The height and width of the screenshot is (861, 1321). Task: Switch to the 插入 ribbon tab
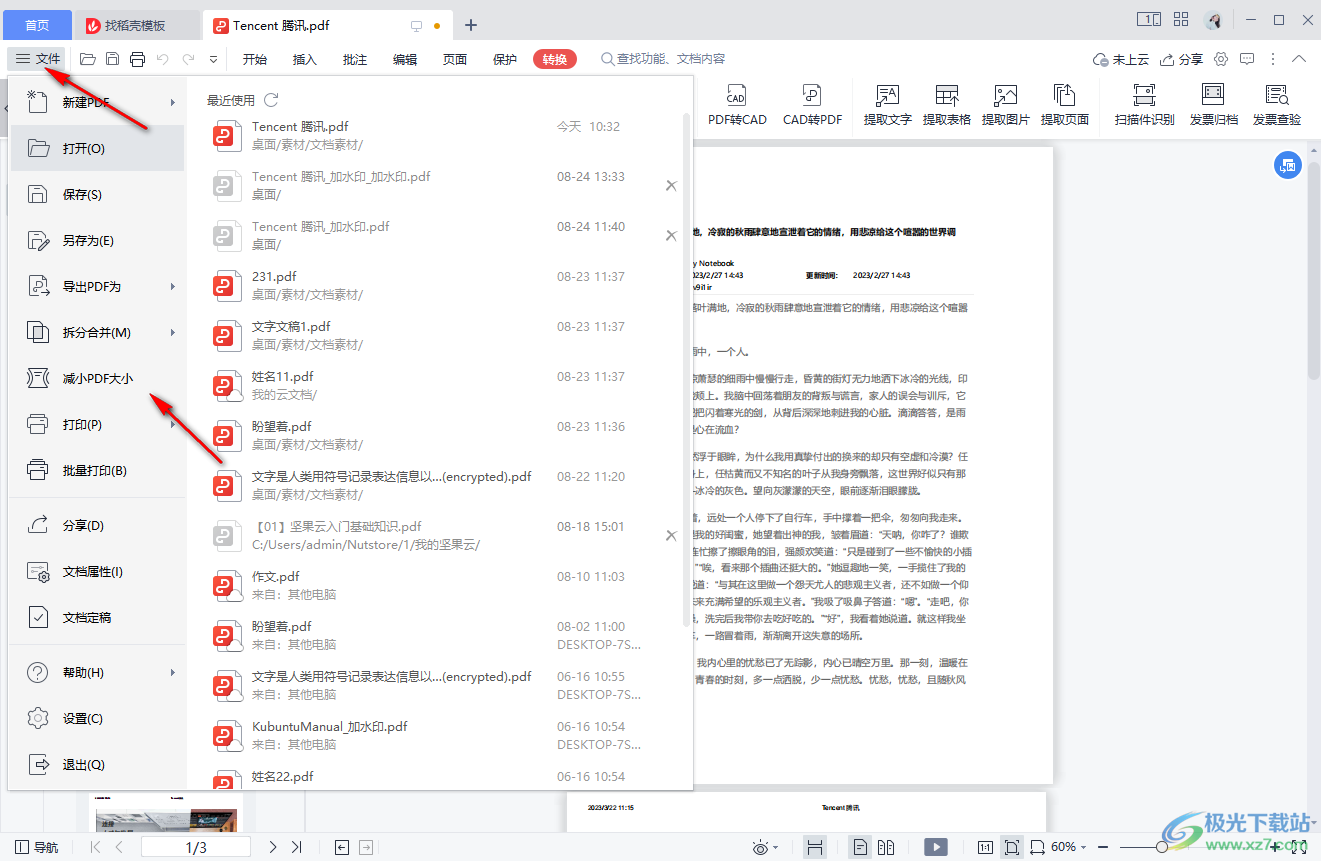(305, 59)
